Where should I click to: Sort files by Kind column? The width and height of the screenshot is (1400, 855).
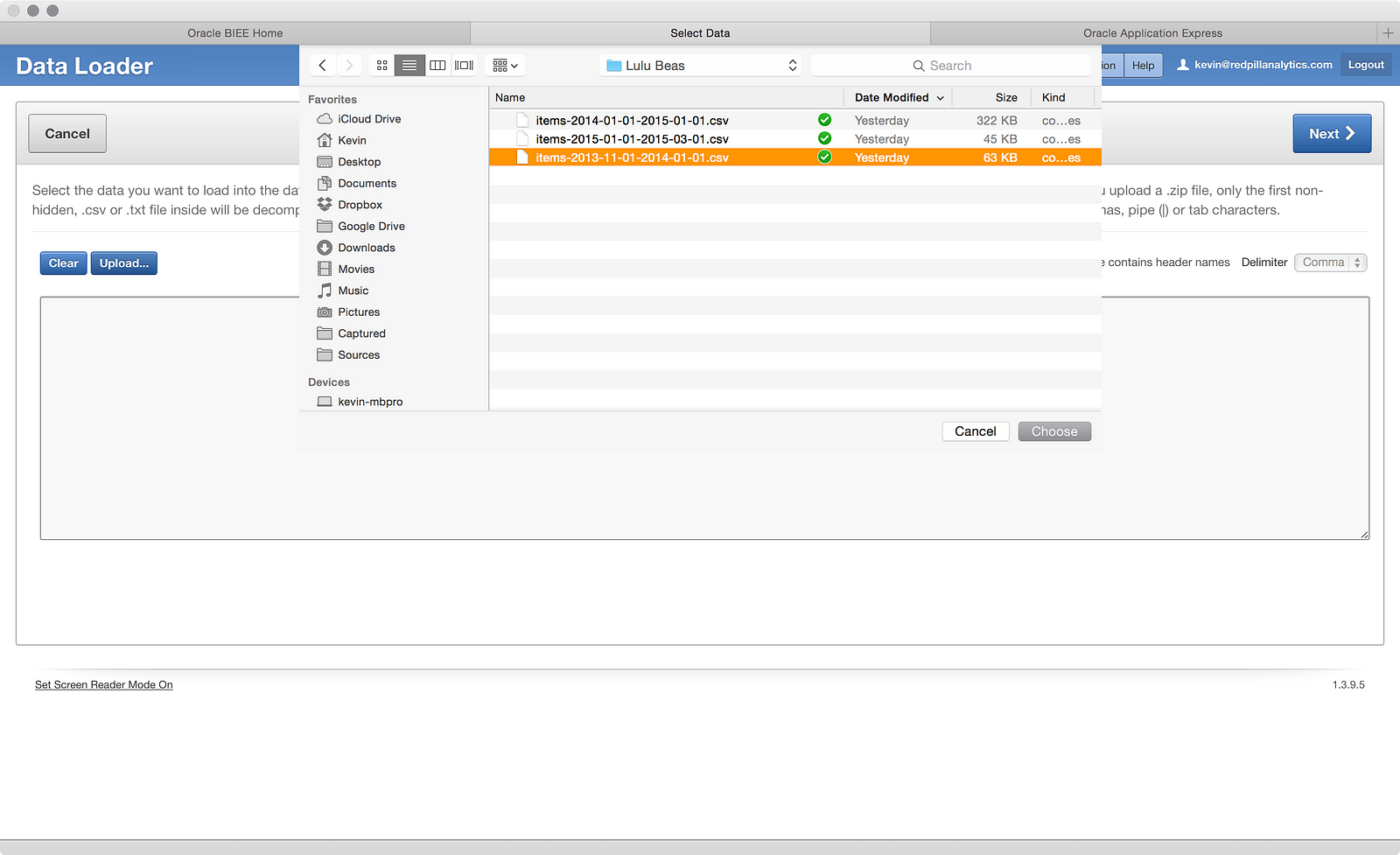1062,98
